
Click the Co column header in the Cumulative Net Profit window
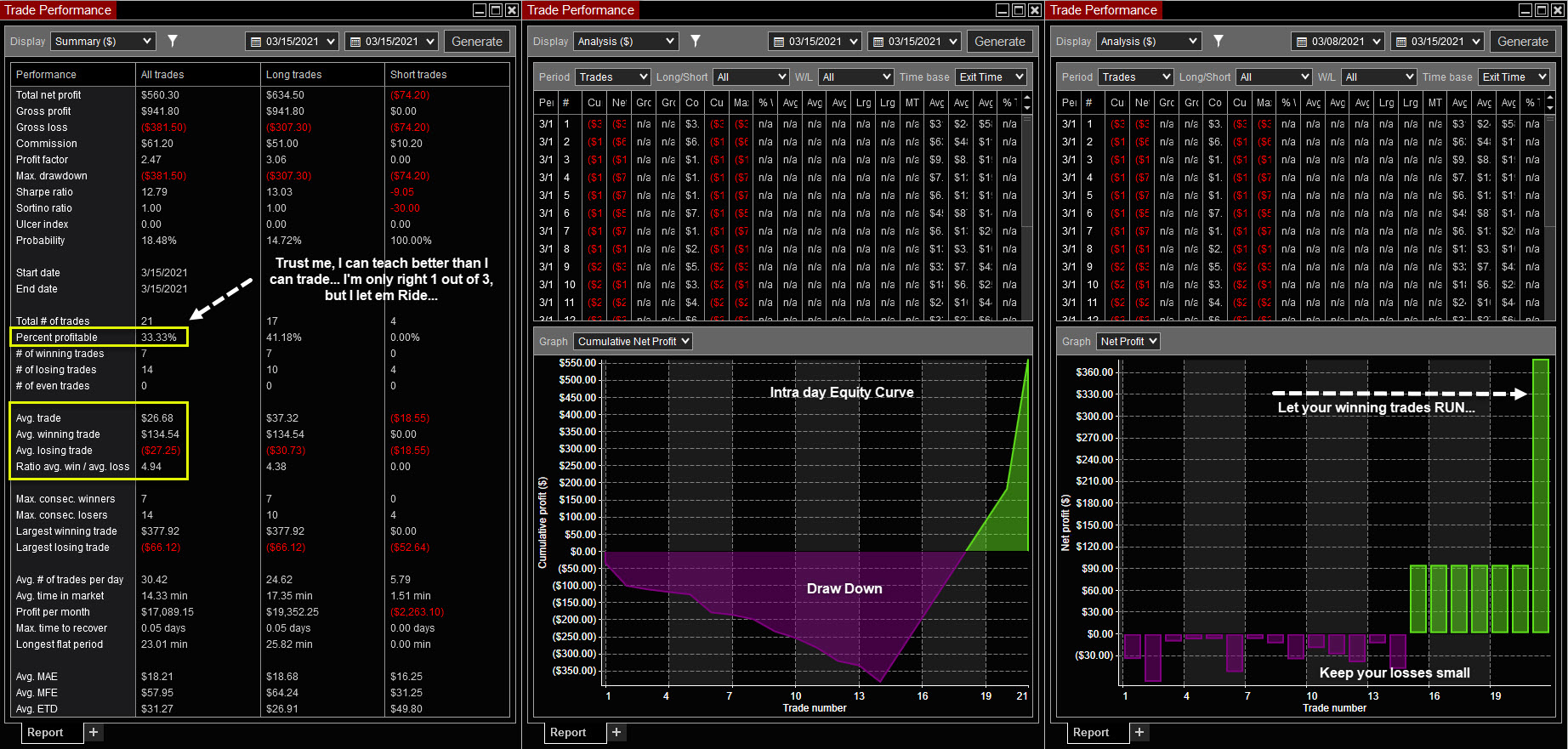692,102
